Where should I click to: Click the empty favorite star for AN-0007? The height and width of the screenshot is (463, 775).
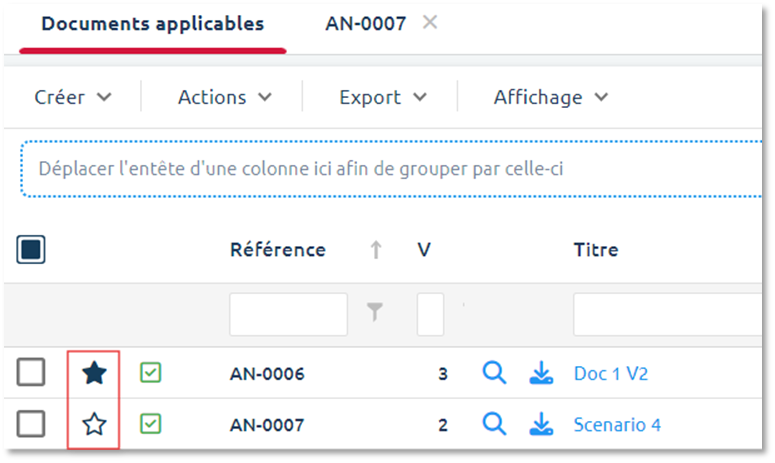tap(94, 425)
